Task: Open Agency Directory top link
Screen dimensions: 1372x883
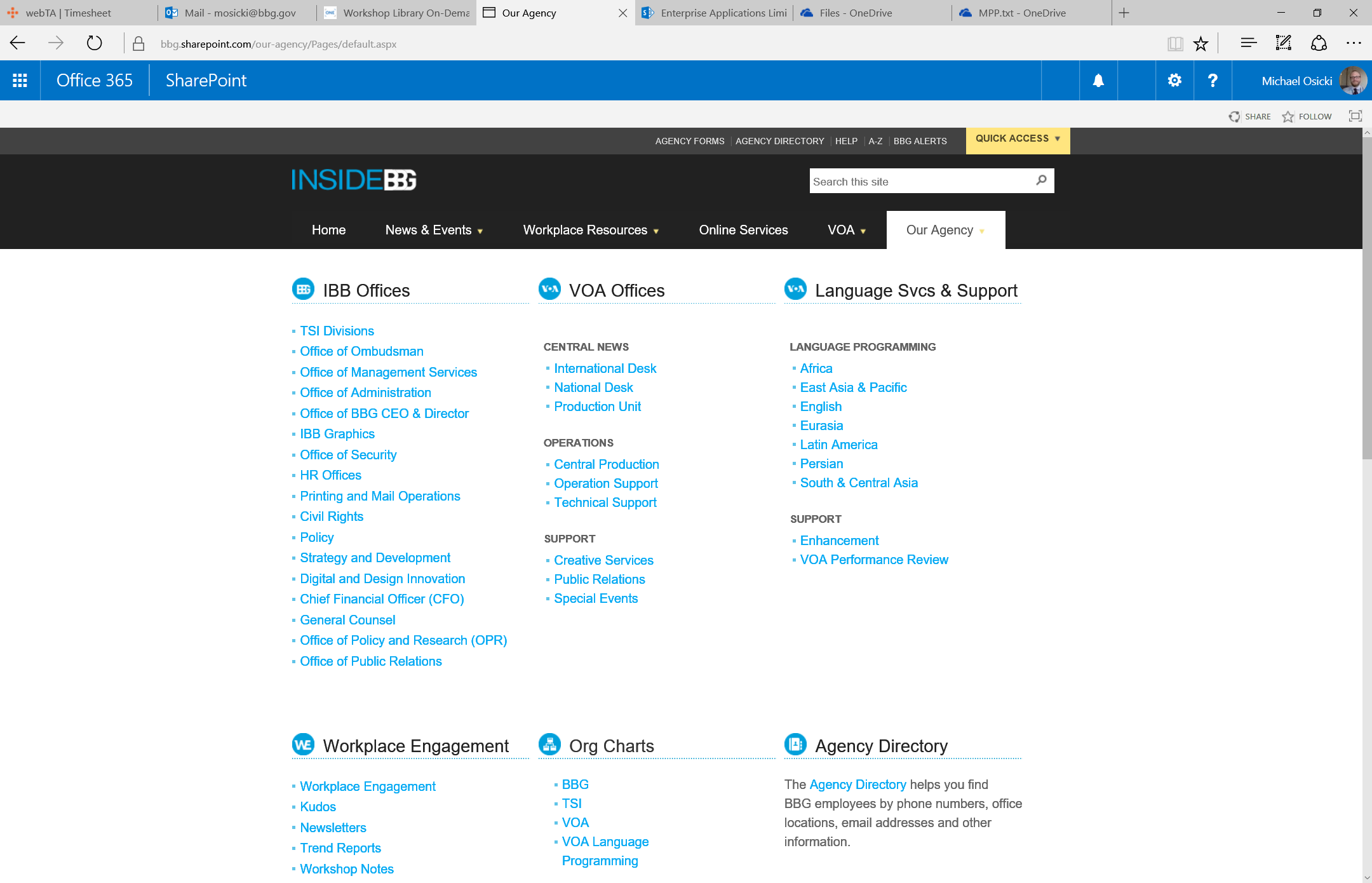Action: click(779, 141)
